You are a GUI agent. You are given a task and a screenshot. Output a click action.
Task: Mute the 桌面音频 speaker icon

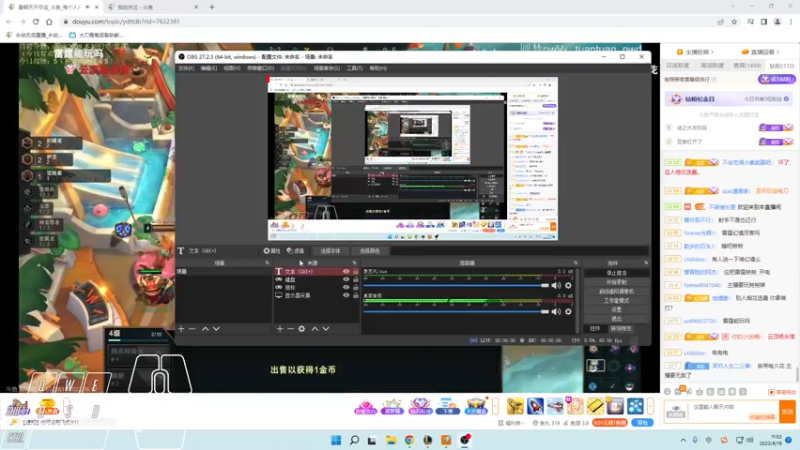pos(556,311)
